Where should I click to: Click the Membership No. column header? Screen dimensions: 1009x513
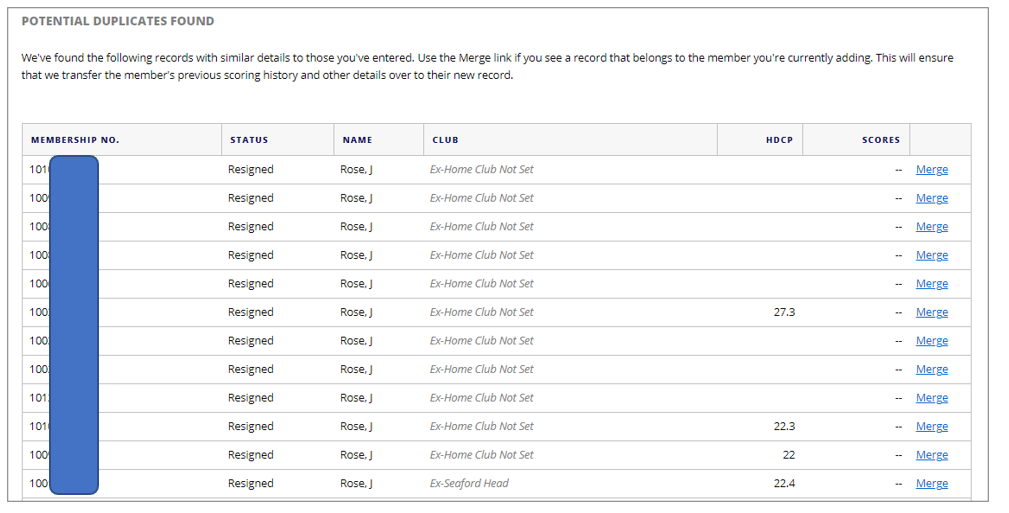tap(75, 140)
